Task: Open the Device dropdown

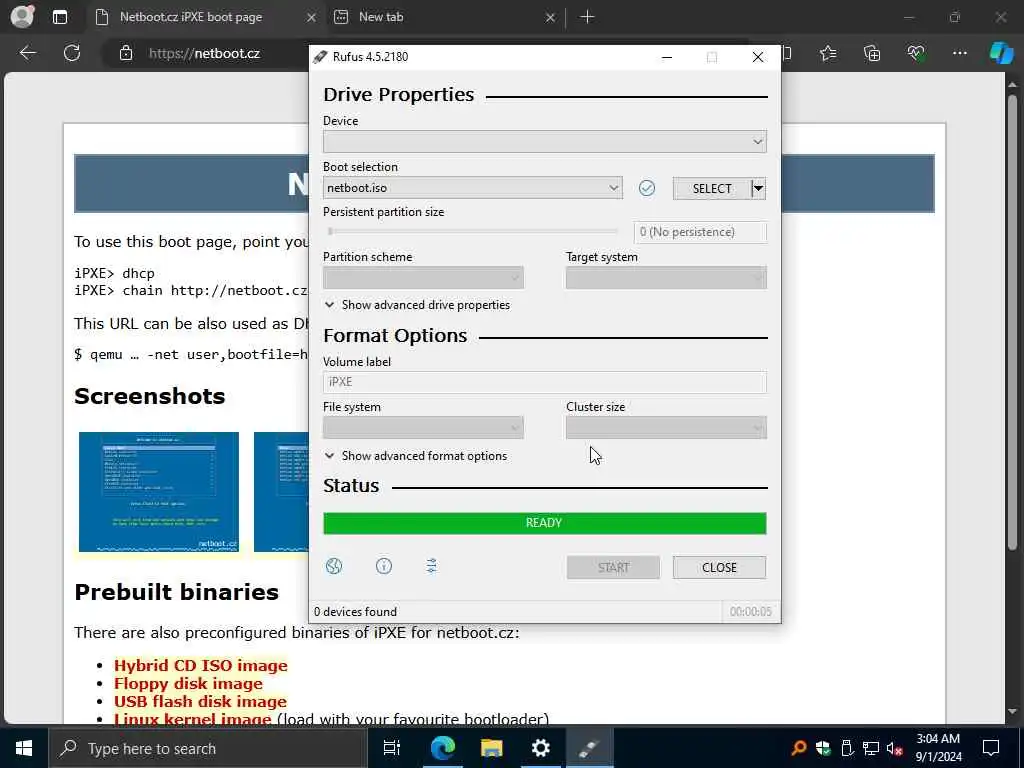Action: 545,142
